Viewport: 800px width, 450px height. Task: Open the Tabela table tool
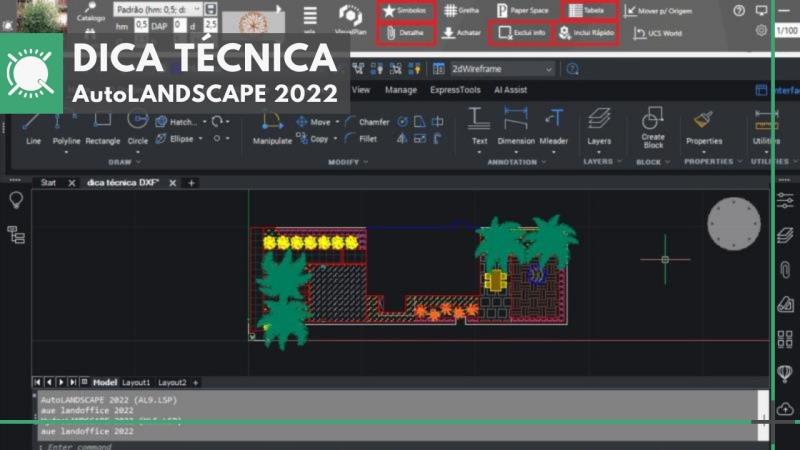(x=588, y=10)
